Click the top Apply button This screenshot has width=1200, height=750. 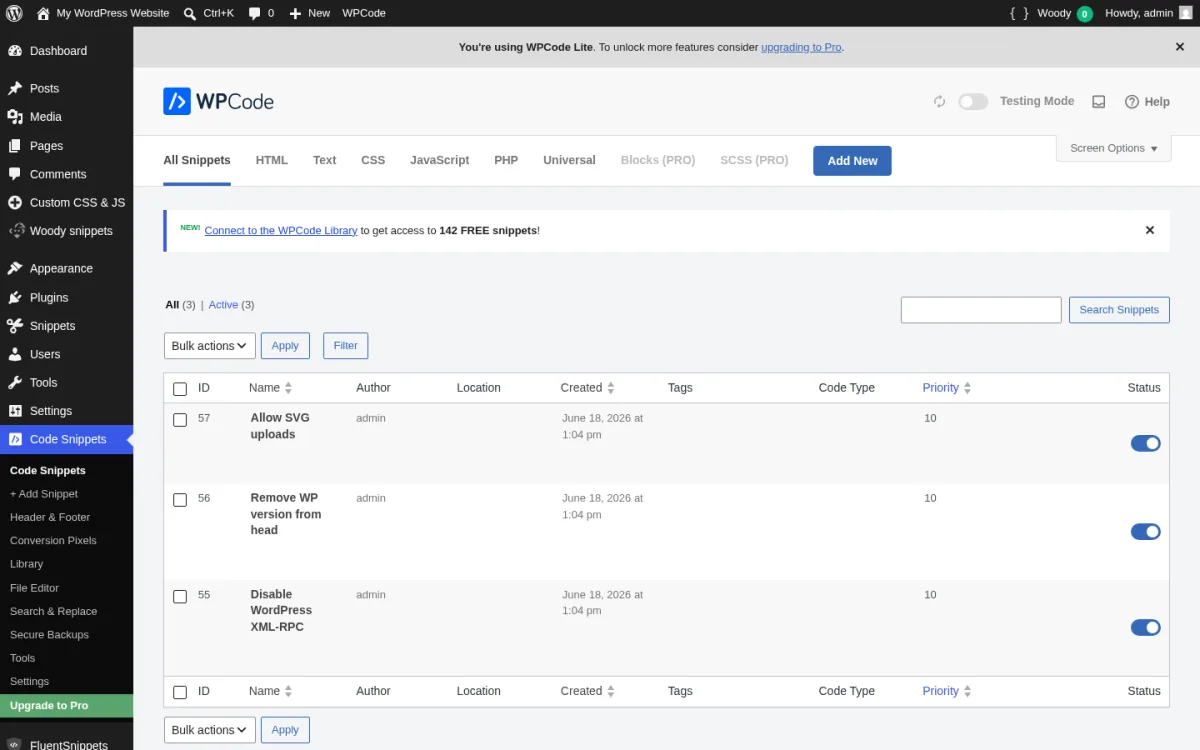tap(285, 346)
